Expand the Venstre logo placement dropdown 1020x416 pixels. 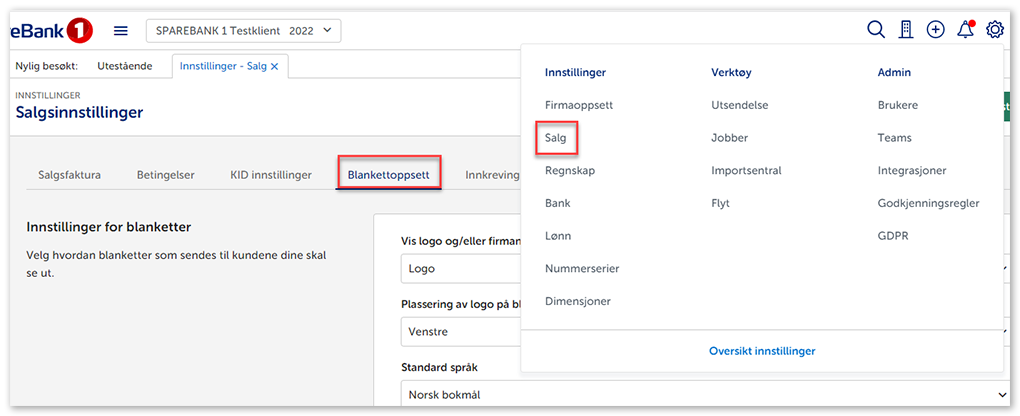tap(460, 331)
